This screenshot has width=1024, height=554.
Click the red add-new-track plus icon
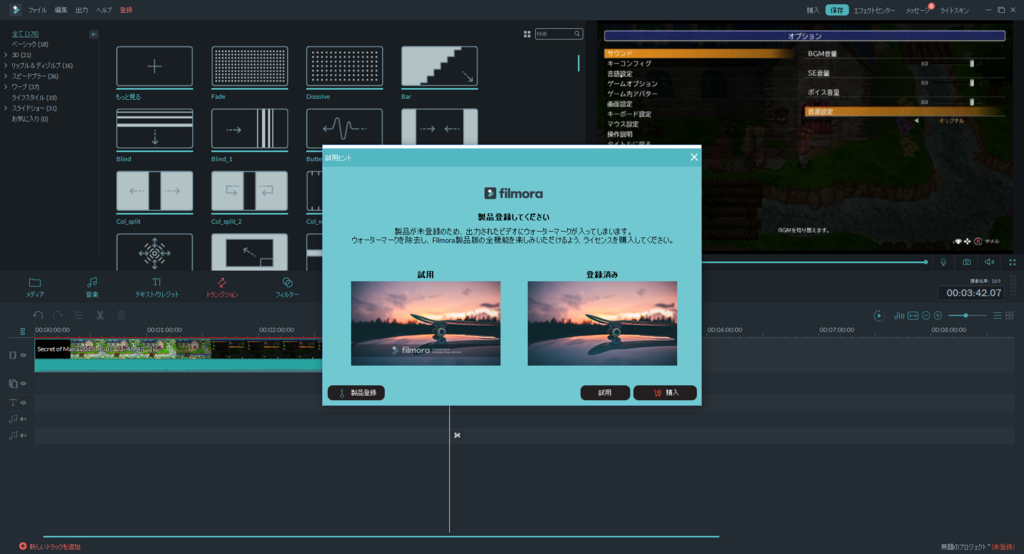[x=23, y=546]
